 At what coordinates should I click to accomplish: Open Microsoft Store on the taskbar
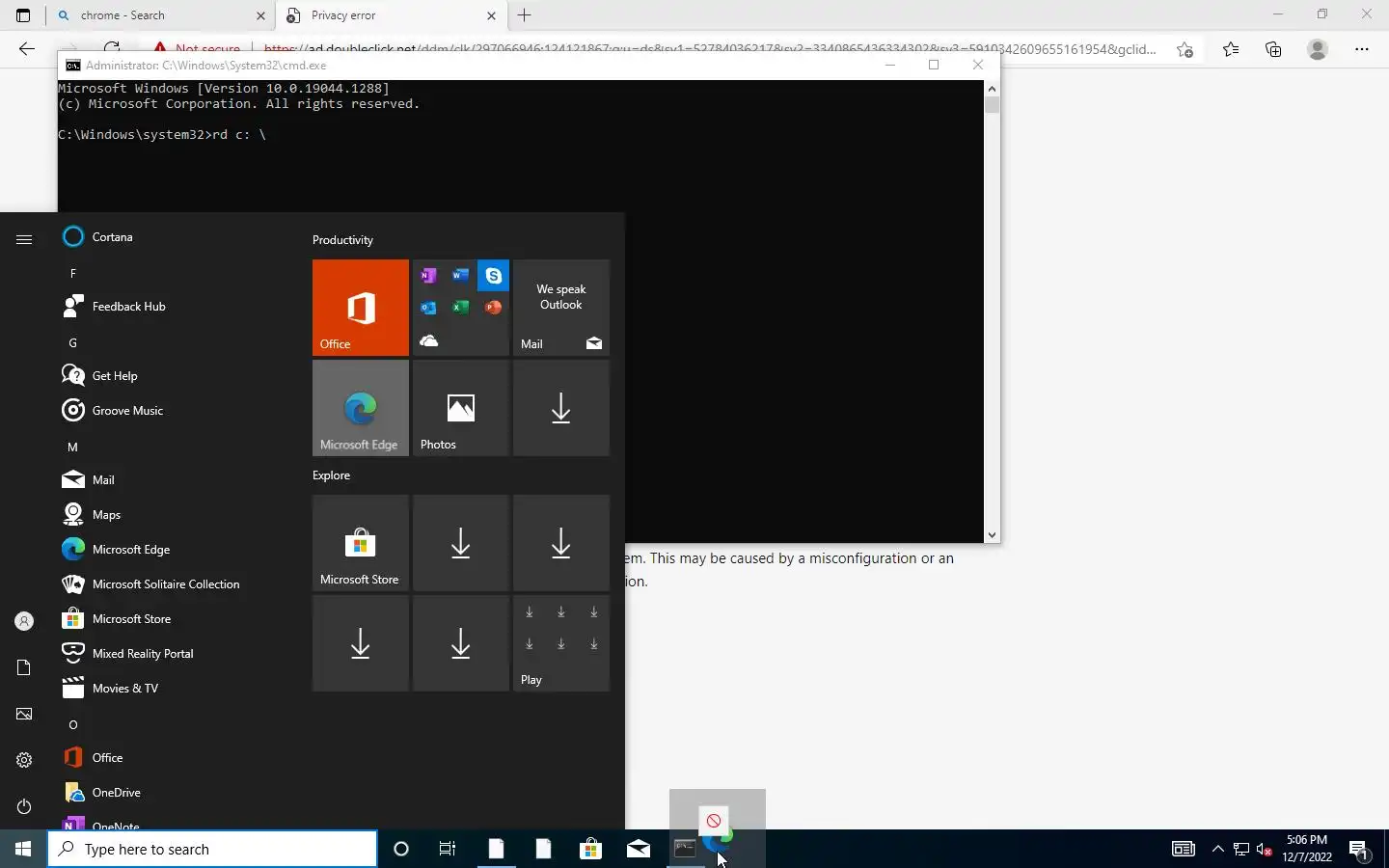coord(590,850)
